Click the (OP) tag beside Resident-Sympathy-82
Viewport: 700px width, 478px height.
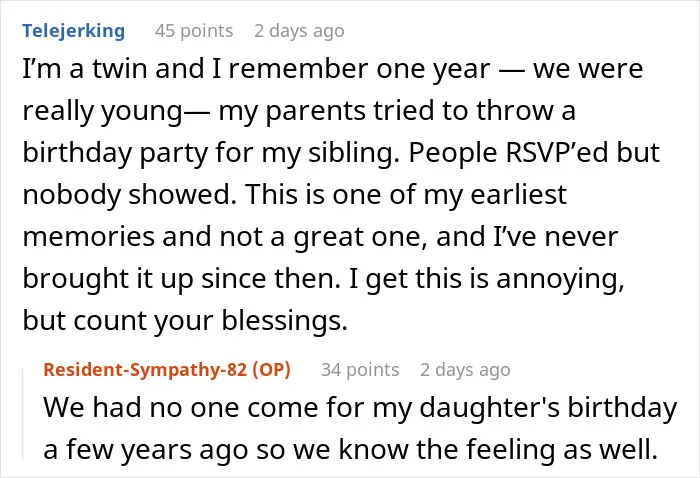click(x=271, y=370)
